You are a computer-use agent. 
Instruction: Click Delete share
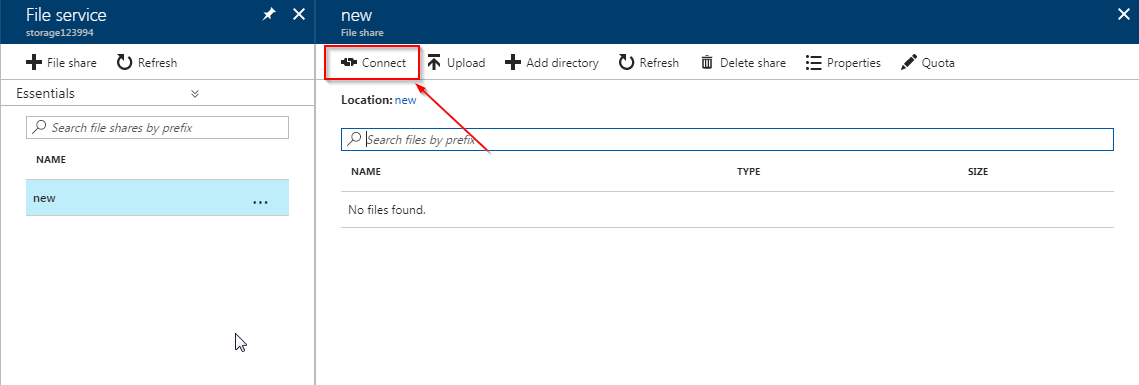742,63
